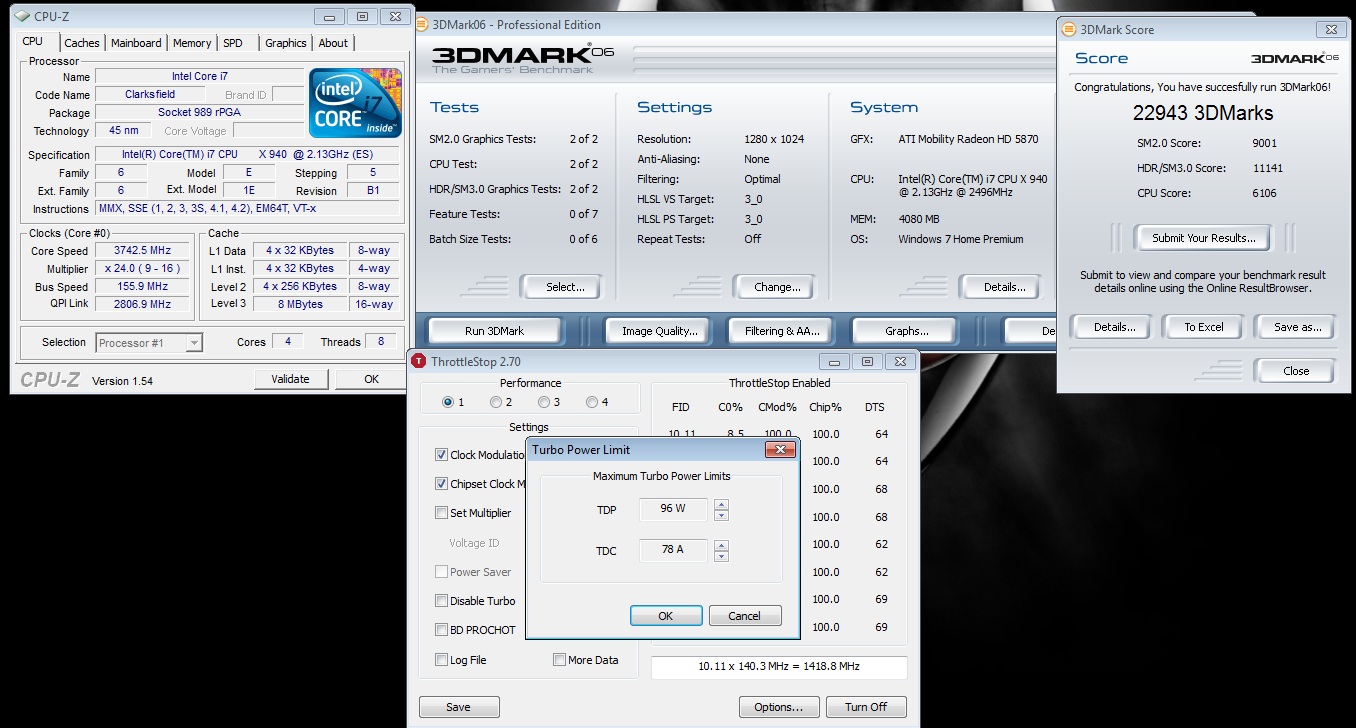Close the Turbo Power Limit dialog
This screenshot has width=1356, height=728.
click(780, 450)
